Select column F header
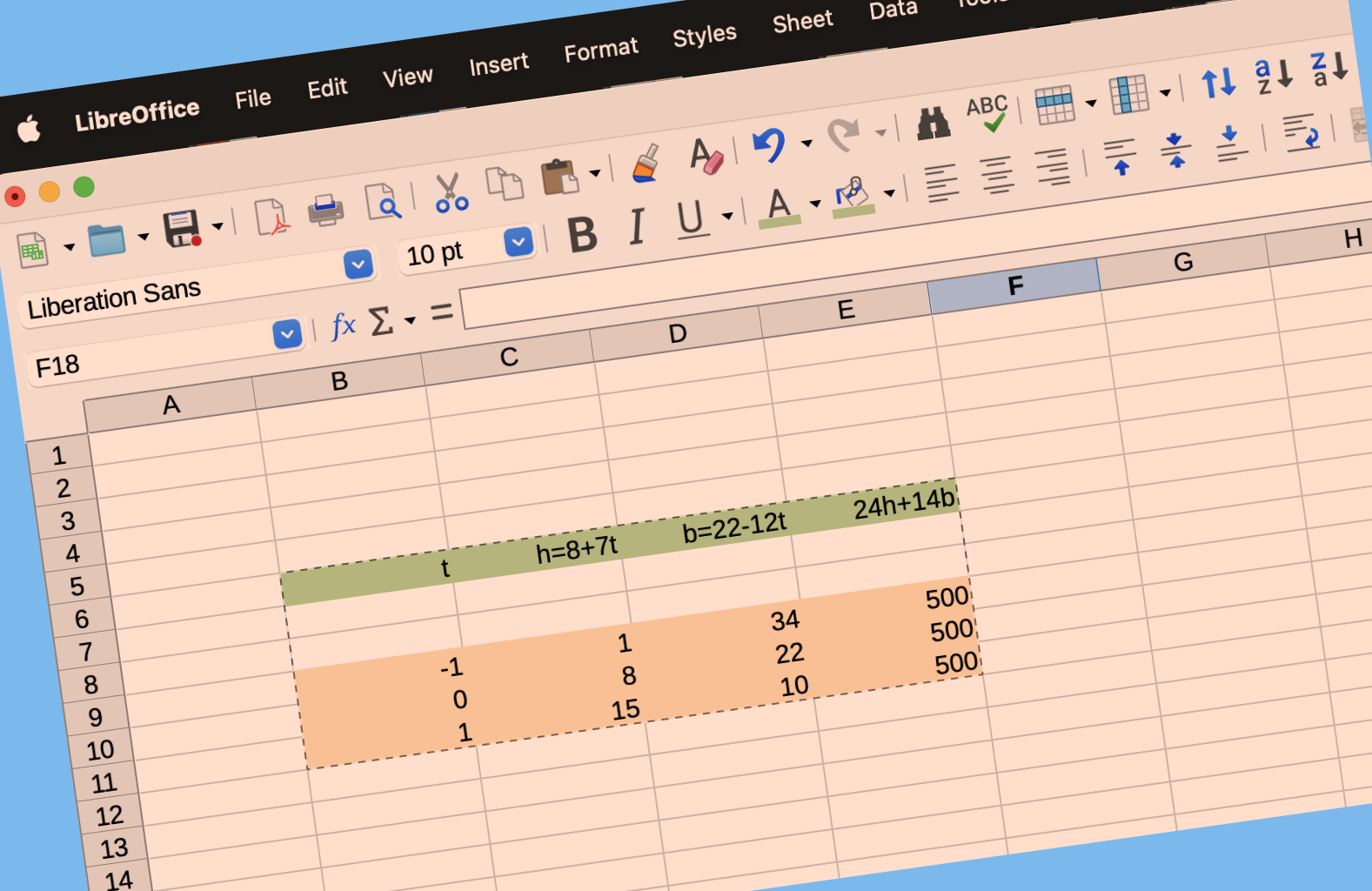The width and height of the screenshot is (1372, 891). [x=1014, y=286]
